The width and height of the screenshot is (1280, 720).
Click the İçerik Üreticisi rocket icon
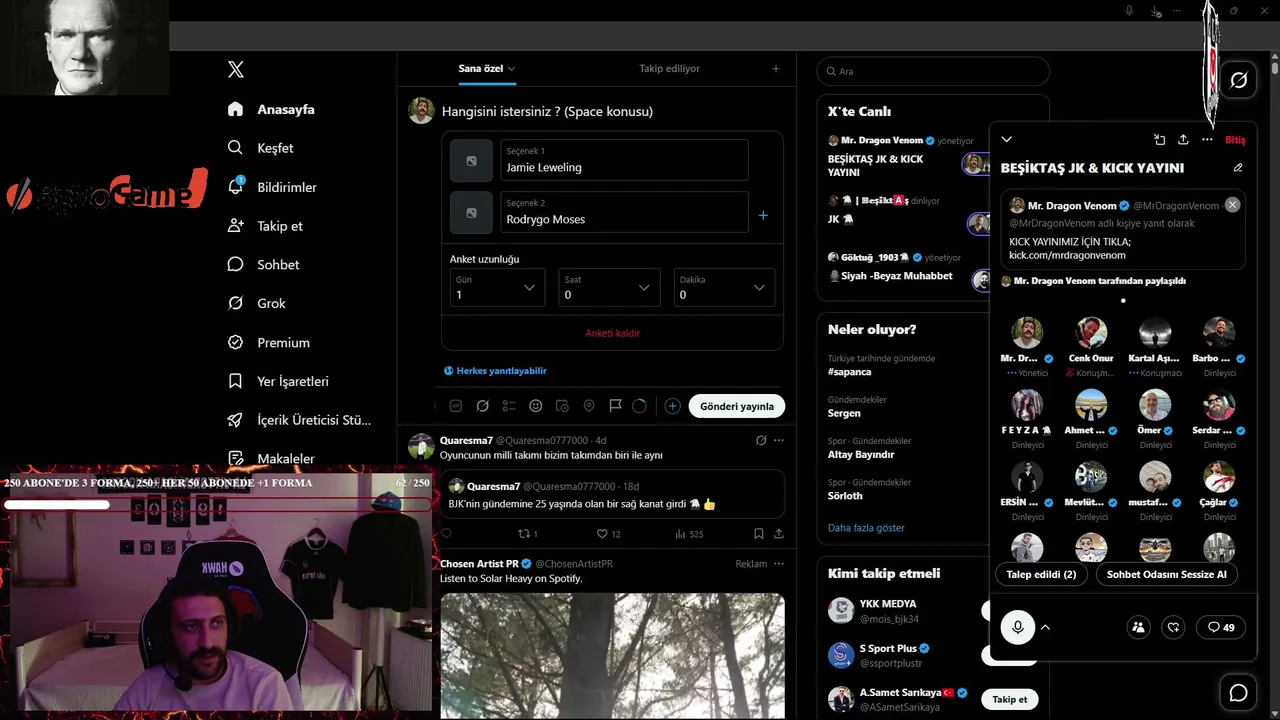click(x=236, y=420)
